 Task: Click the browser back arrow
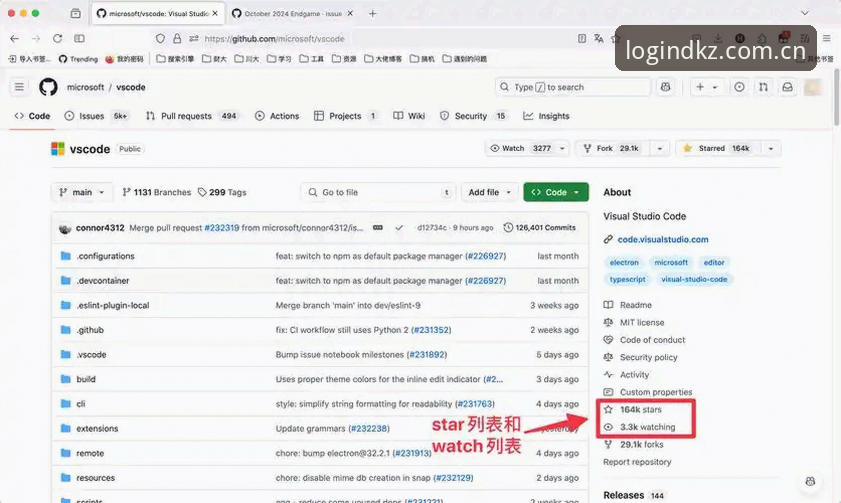point(14,39)
